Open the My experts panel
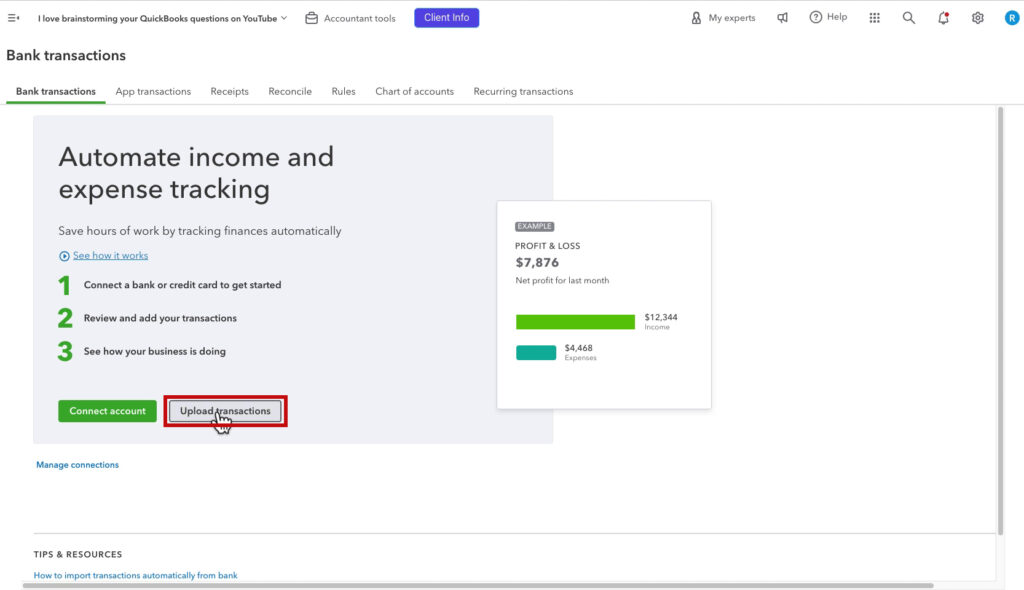 coord(722,17)
